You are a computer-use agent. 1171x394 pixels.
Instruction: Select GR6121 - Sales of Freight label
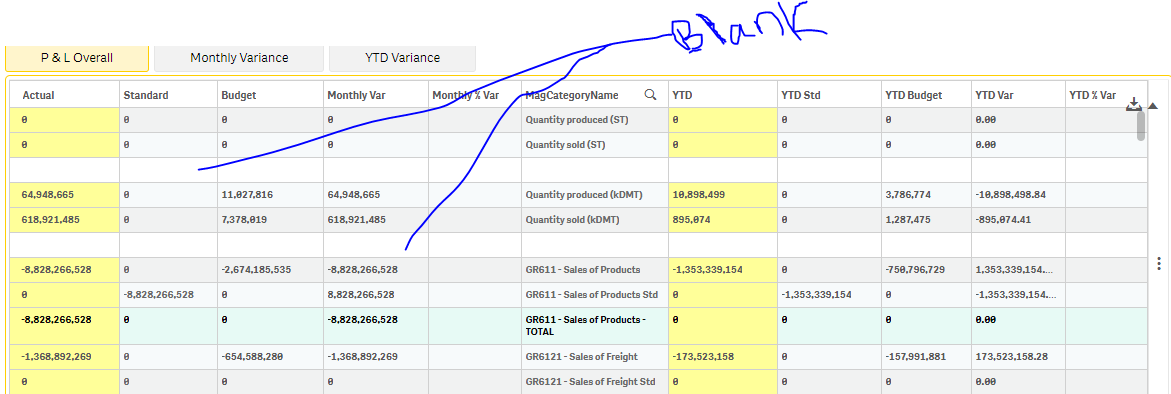[581, 357]
